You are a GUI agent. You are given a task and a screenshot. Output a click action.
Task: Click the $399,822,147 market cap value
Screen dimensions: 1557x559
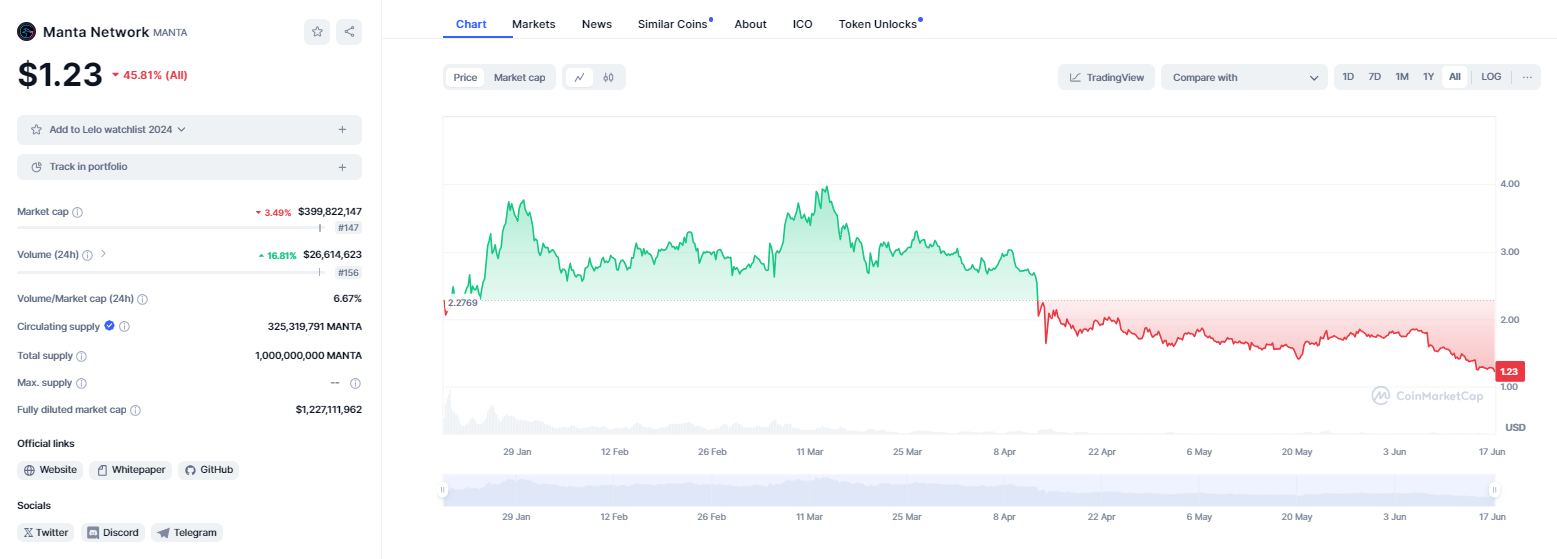(330, 212)
